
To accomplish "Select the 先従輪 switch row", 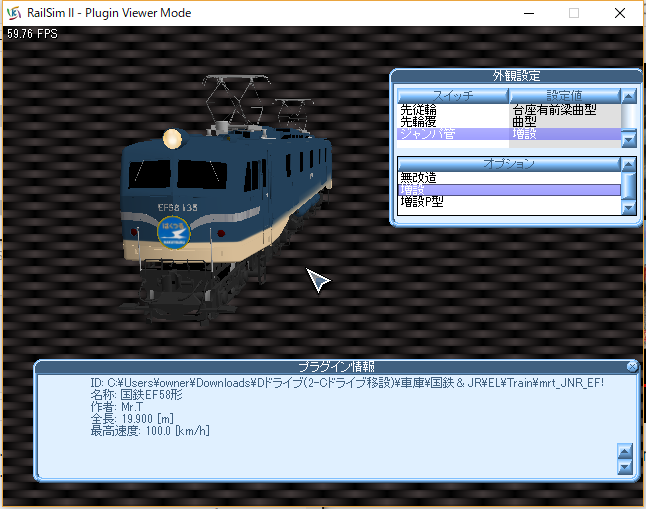I will click(453, 110).
